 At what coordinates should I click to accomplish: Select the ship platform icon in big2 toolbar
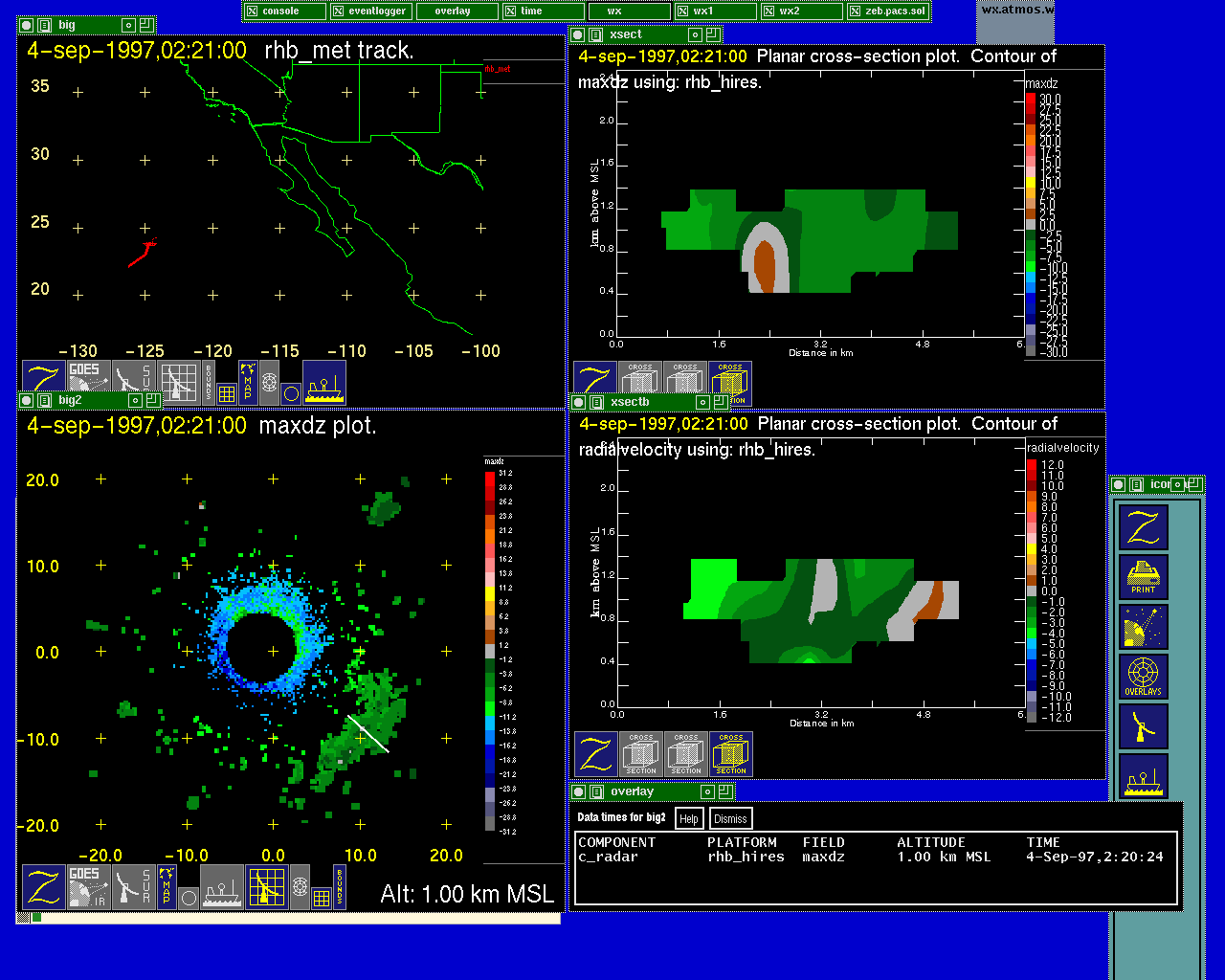click(222, 887)
